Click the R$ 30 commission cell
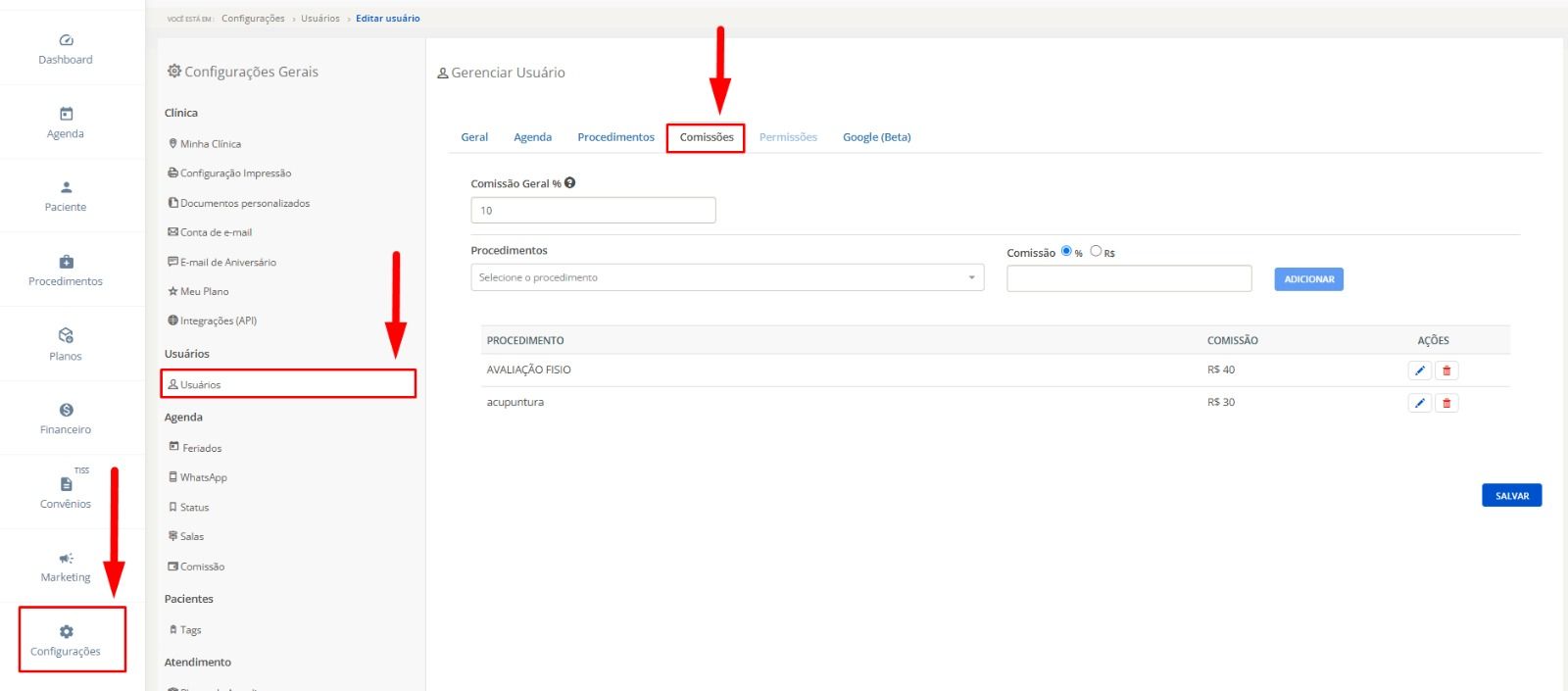The height and width of the screenshot is (691, 1568). coord(1221,402)
